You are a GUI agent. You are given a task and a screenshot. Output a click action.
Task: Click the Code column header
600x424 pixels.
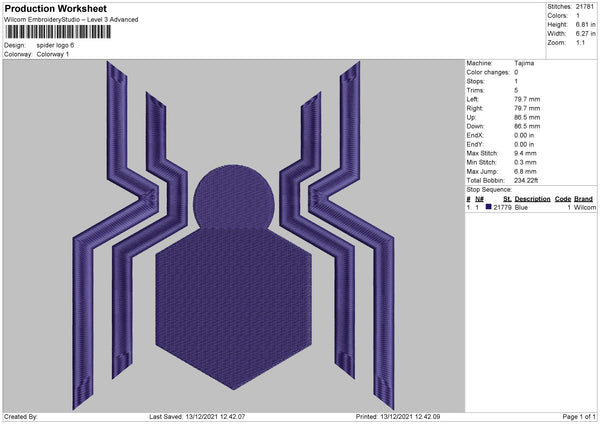pos(563,198)
